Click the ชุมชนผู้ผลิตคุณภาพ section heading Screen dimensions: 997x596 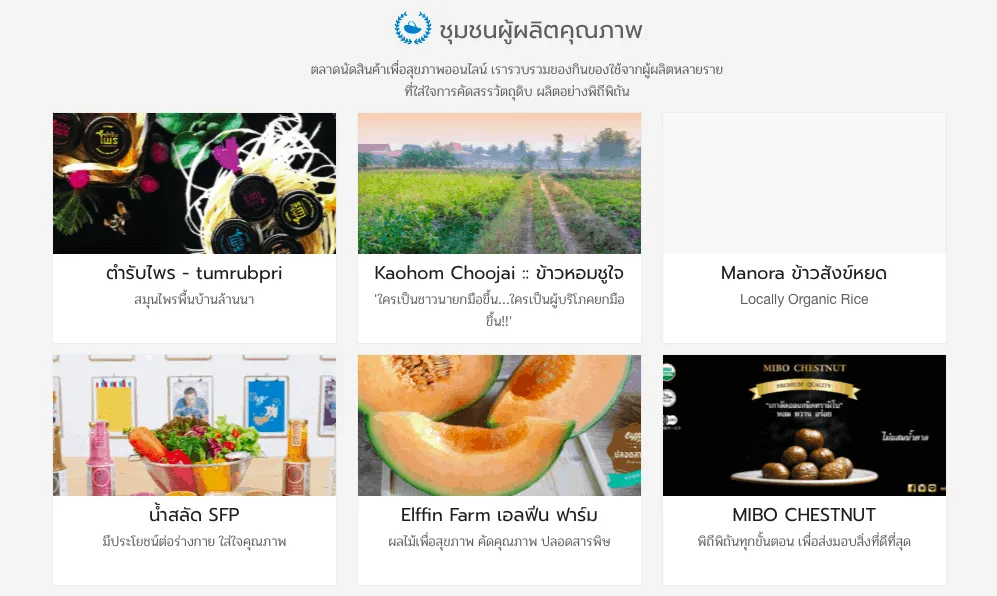(540, 30)
